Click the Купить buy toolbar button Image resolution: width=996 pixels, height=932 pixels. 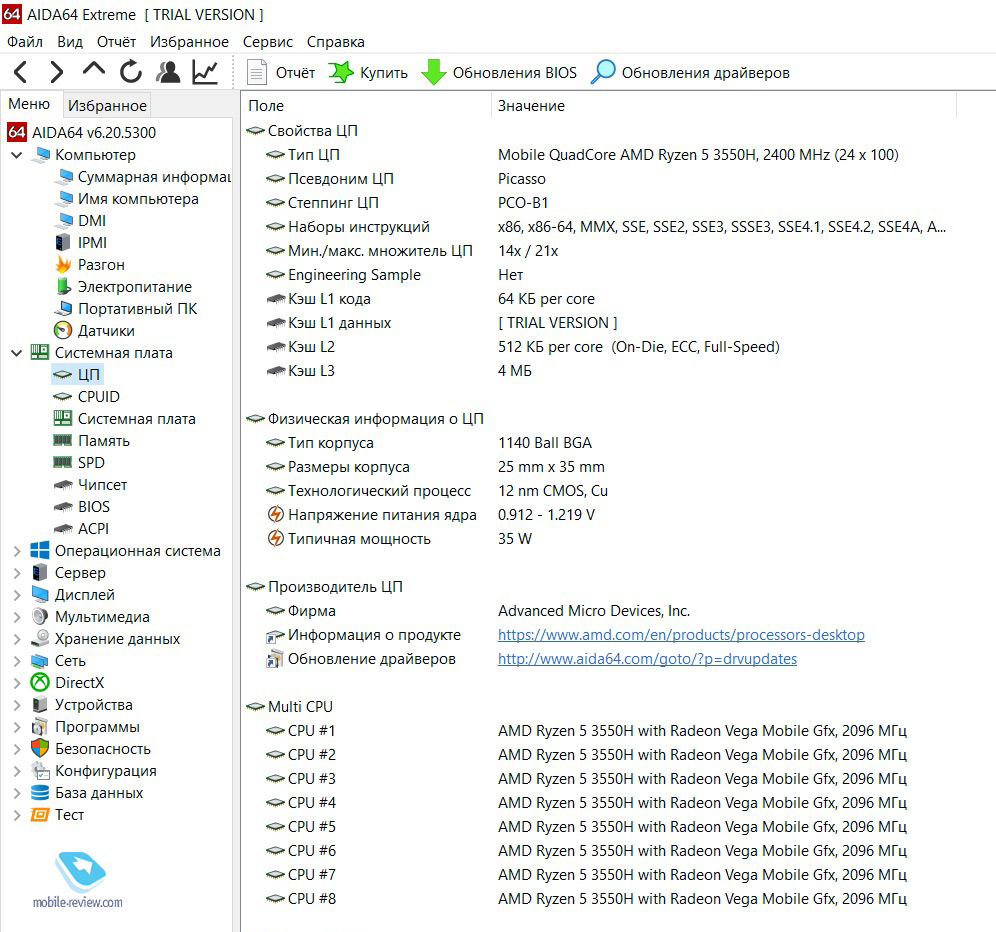click(368, 72)
